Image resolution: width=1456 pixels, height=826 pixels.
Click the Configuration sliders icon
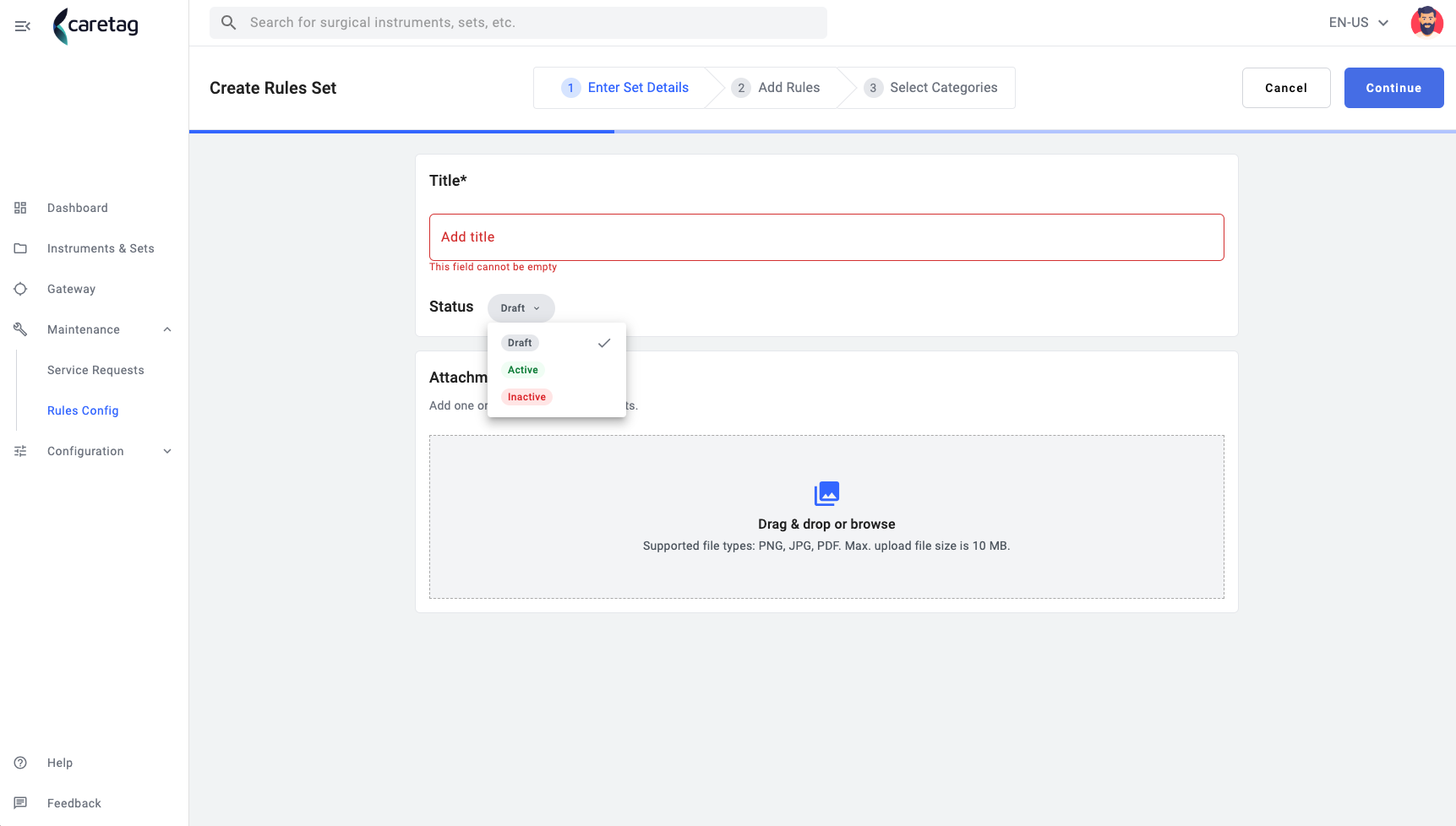(x=20, y=451)
